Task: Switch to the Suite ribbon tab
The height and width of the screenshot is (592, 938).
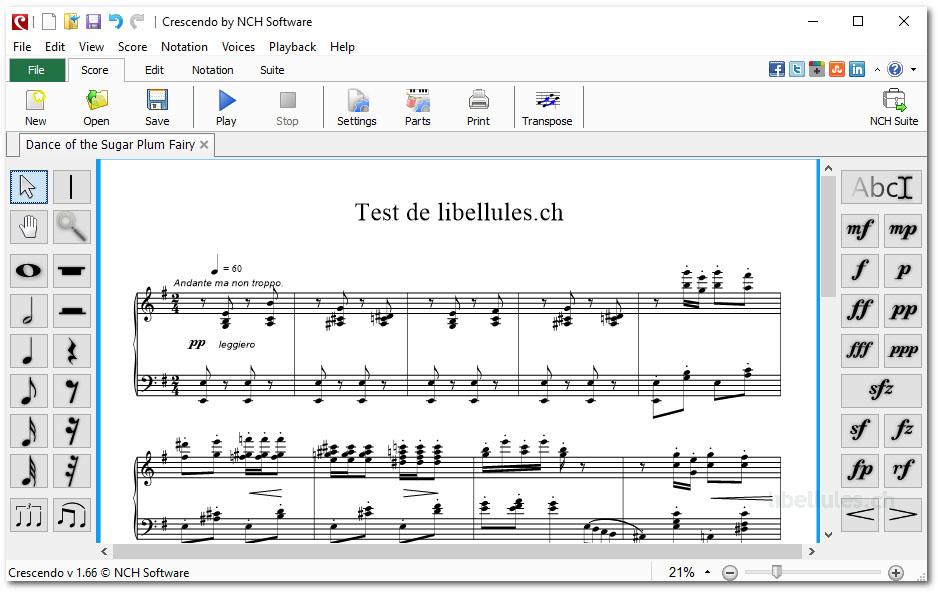Action: pyautogui.click(x=272, y=70)
